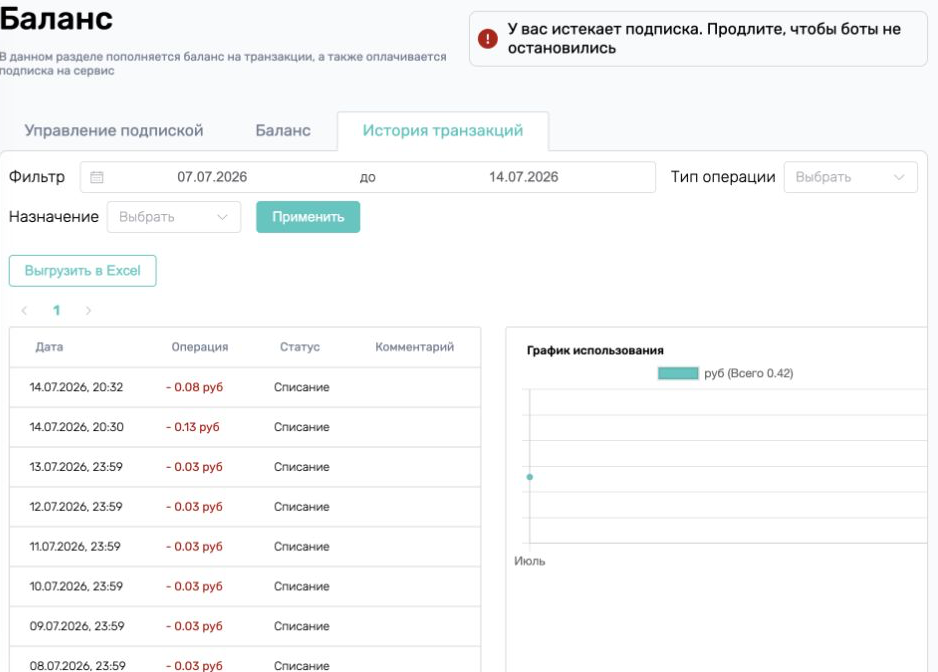Click the - 0.13 руб amount

pos(193,427)
